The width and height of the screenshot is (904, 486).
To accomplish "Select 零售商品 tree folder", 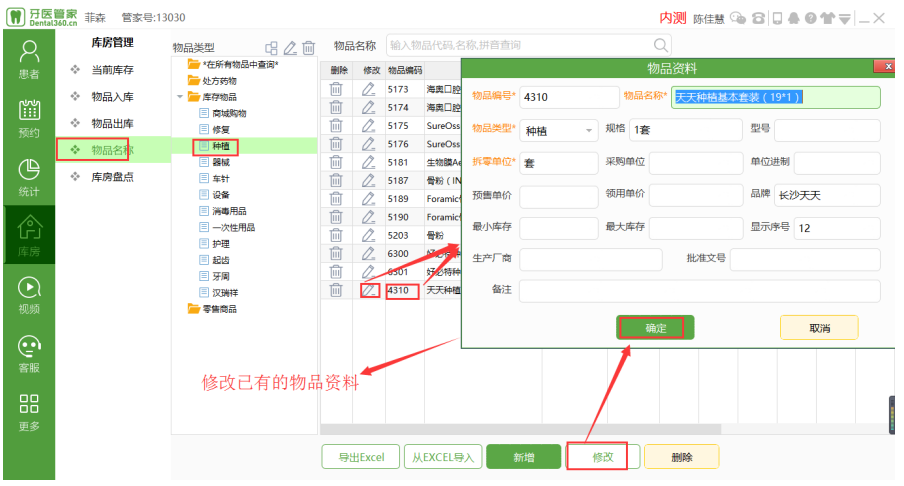I will click(212, 309).
